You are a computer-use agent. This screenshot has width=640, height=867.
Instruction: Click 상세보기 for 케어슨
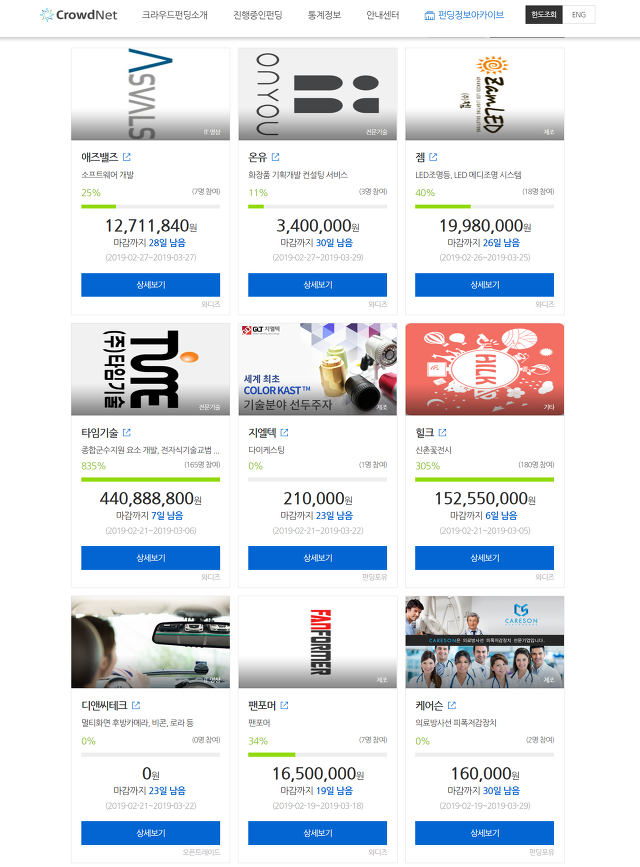tap(485, 833)
